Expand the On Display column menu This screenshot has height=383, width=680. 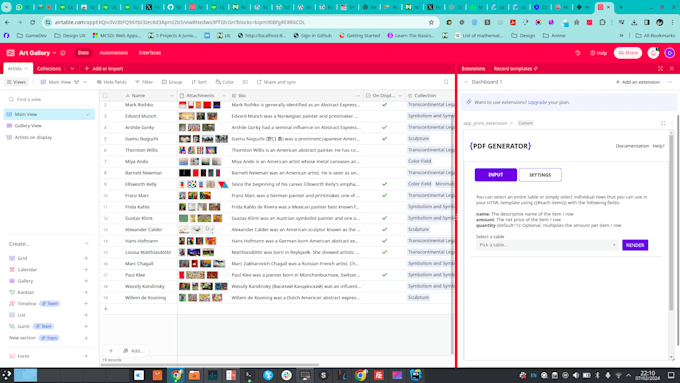coord(400,95)
